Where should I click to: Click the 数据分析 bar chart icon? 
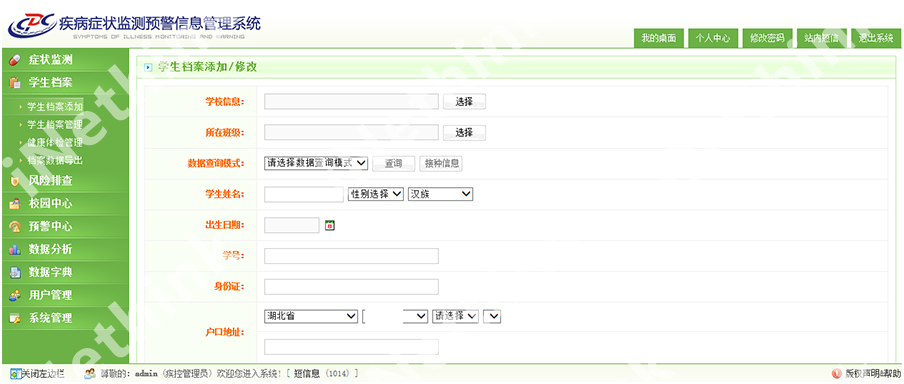(15, 250)
